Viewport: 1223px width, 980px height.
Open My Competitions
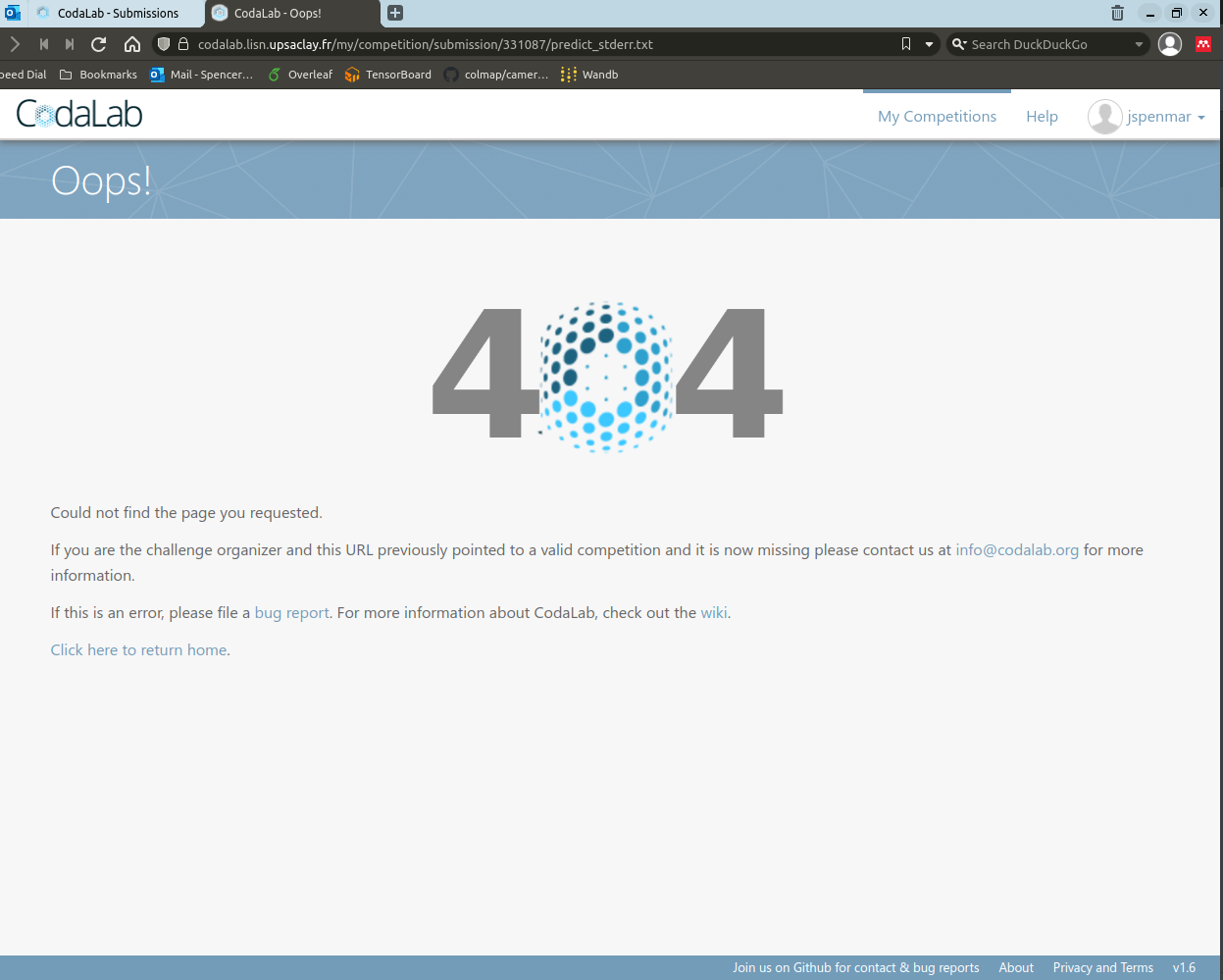(937, 116)
